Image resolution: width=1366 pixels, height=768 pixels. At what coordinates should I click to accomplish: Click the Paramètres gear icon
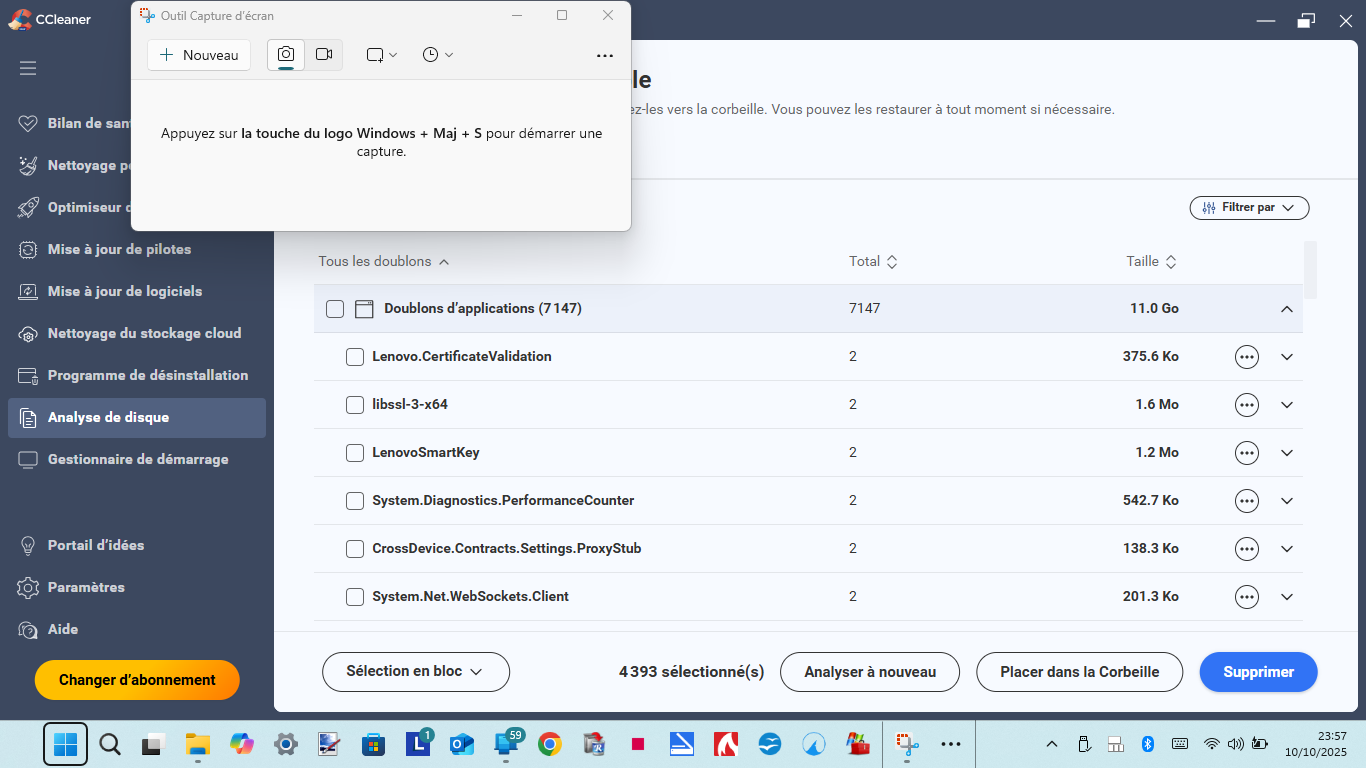[28, 588]
